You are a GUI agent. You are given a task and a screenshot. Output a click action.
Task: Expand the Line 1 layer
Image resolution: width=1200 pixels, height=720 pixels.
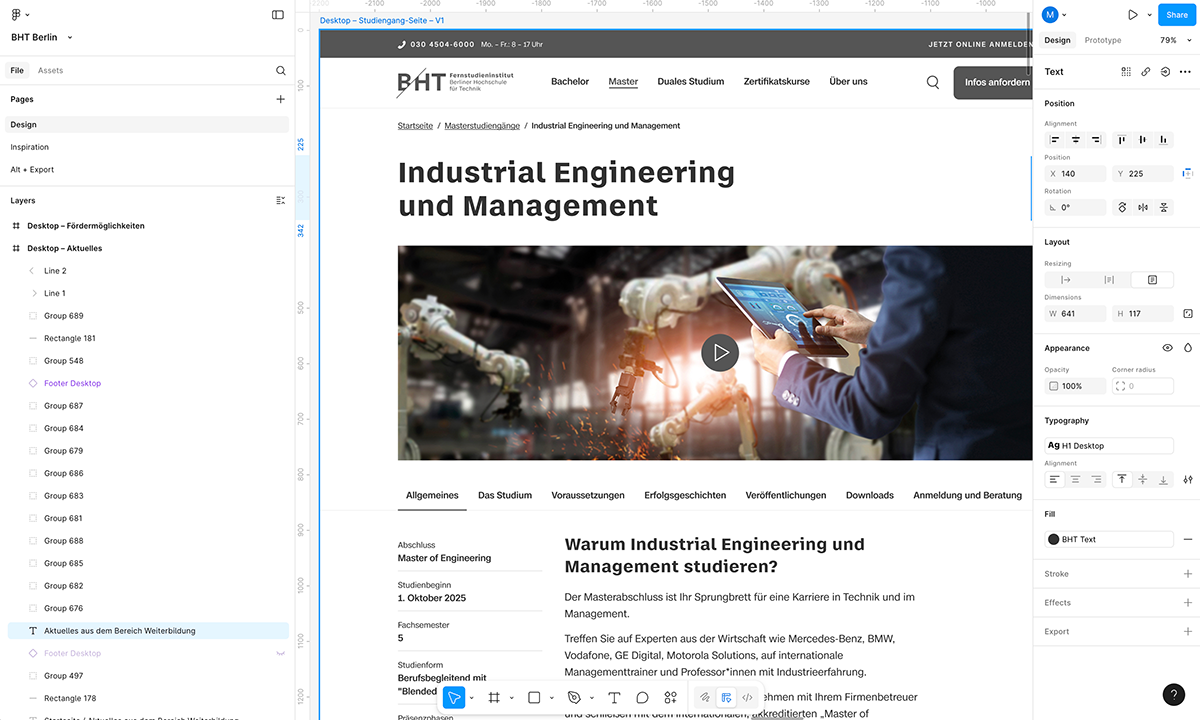pos(33,293)
